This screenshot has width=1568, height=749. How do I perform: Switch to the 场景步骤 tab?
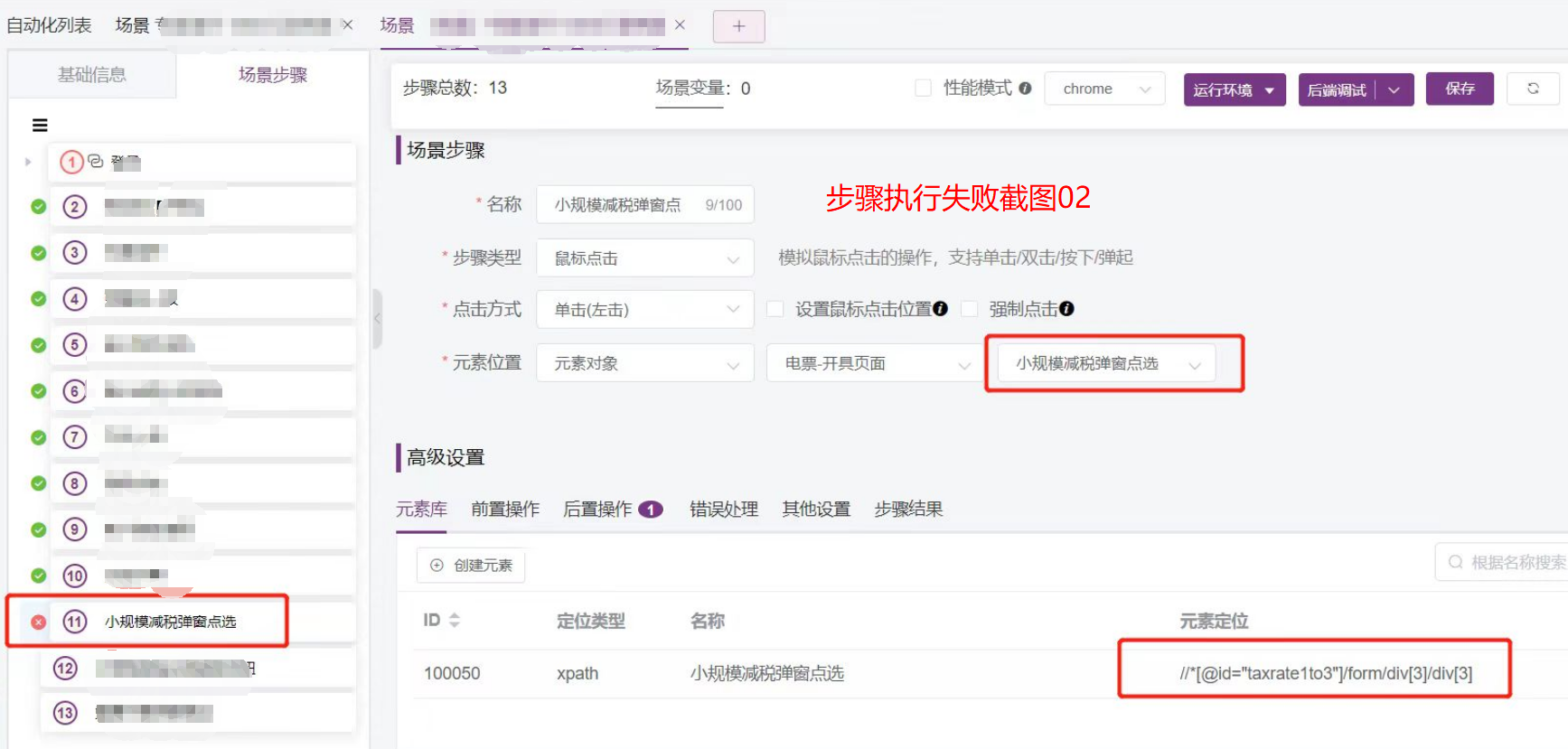pyautogui.click(x=273, y=75)
